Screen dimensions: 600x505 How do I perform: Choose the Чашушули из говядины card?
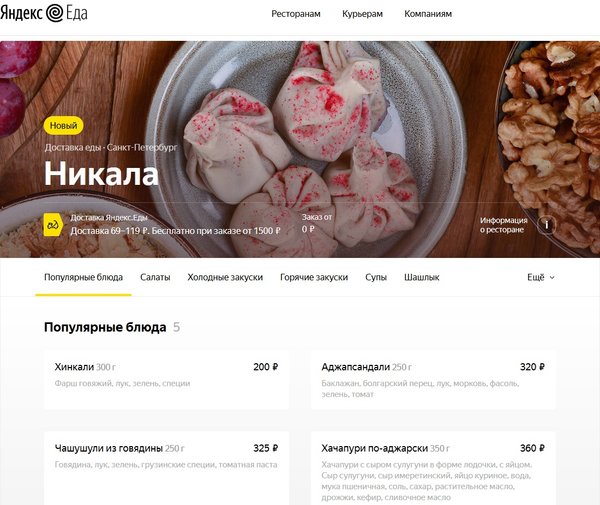(166, 468)
